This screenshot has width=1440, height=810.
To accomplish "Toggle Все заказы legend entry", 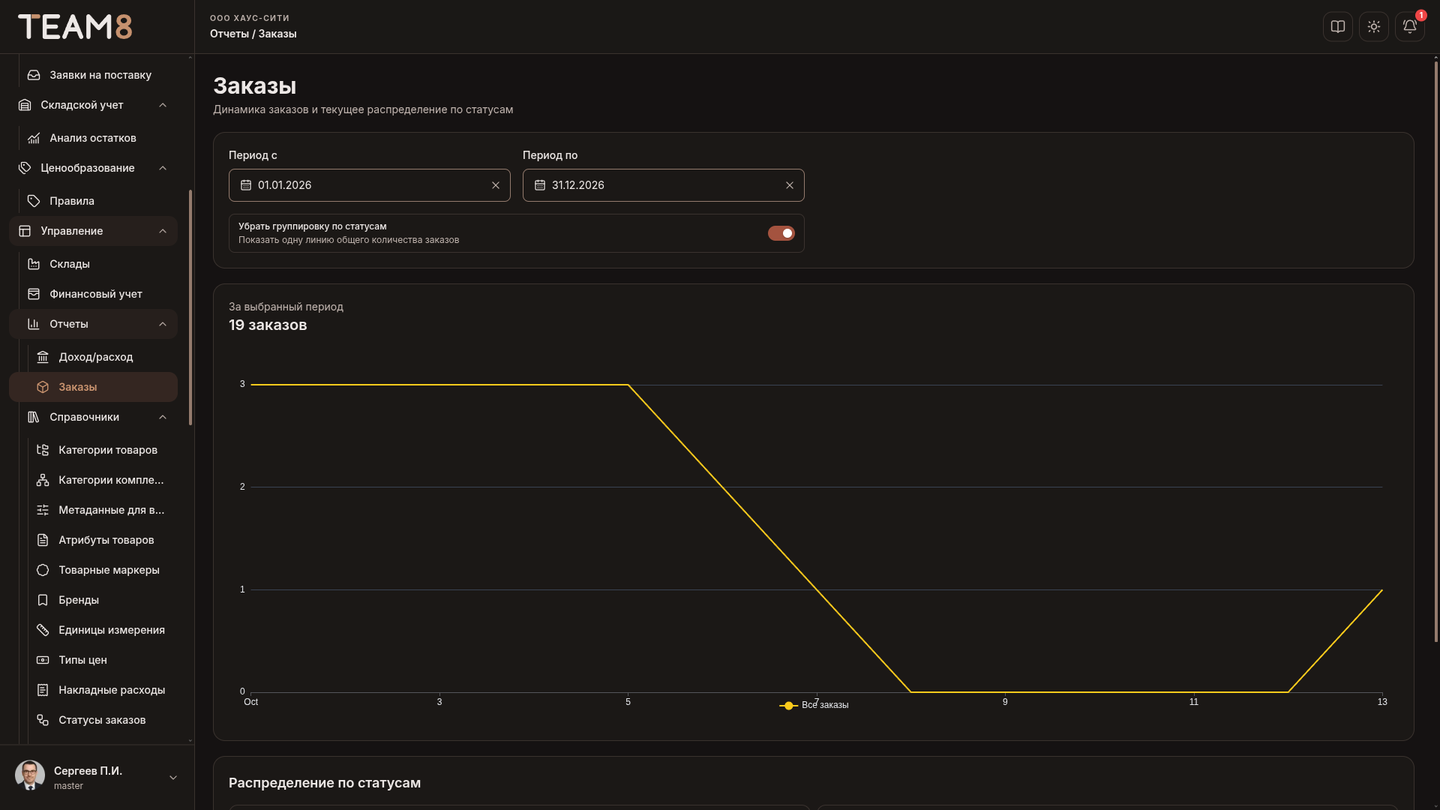I will (814, 705).
